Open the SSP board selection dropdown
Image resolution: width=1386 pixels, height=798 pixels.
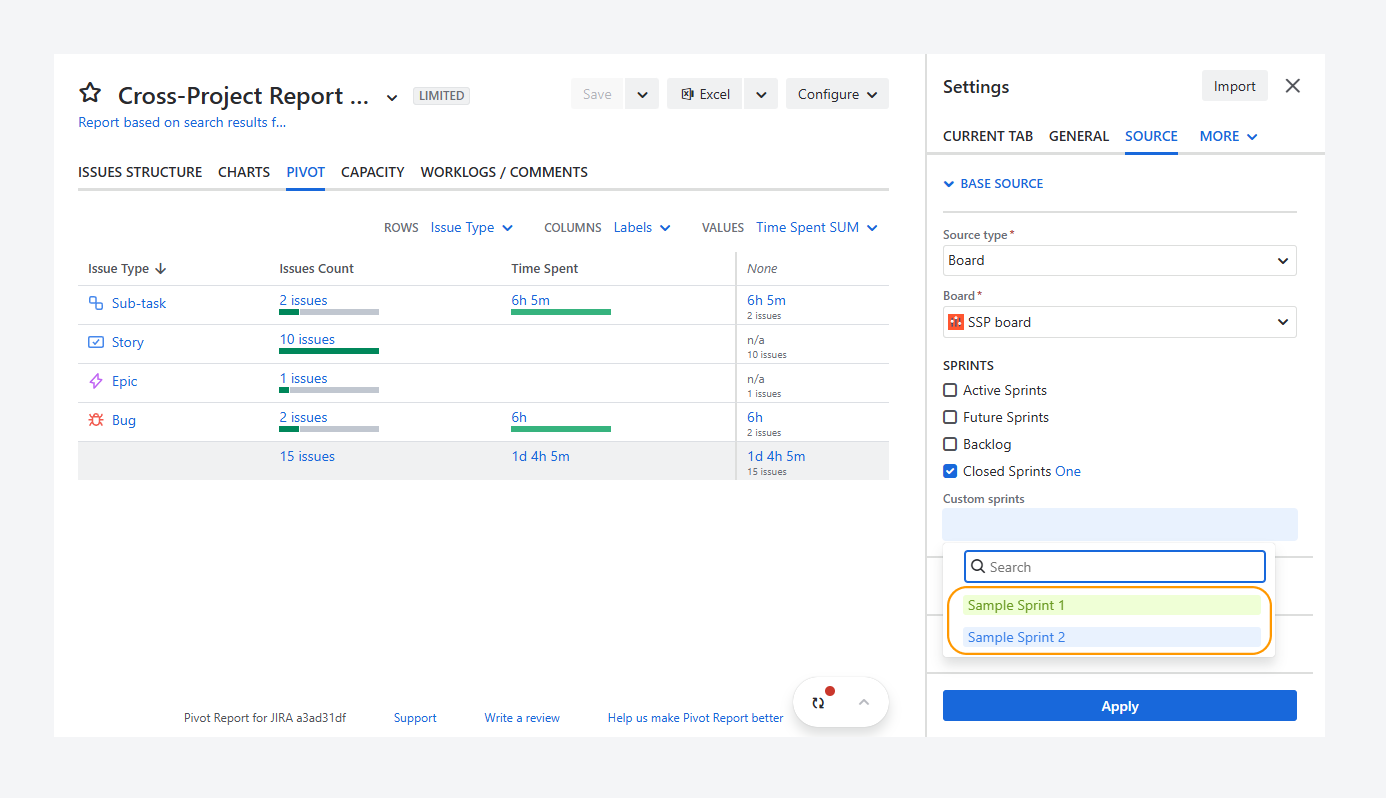[1120, 322]
